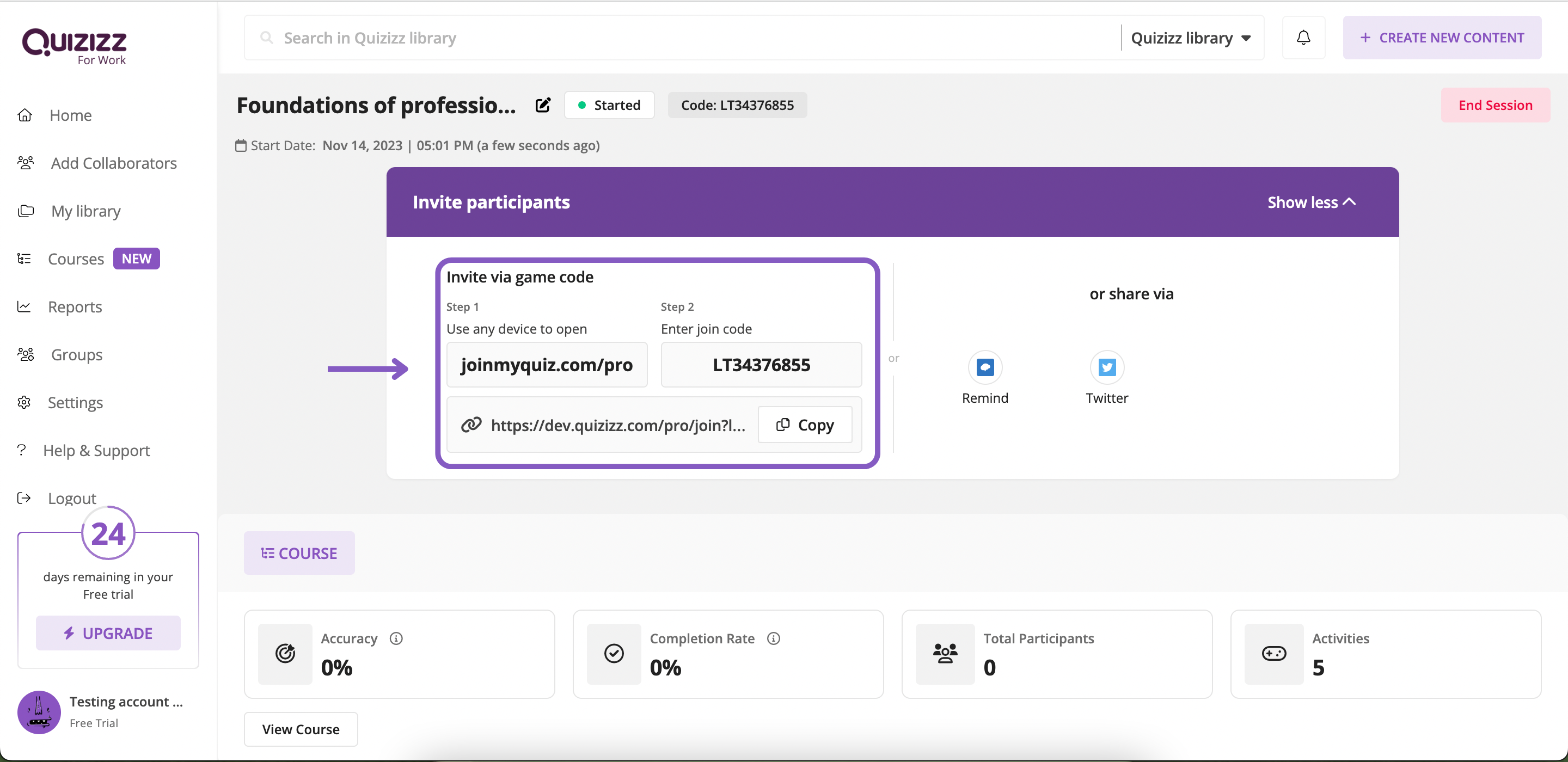
Task: Click the Completion Rate info icon
Action: tap(773, 638)
